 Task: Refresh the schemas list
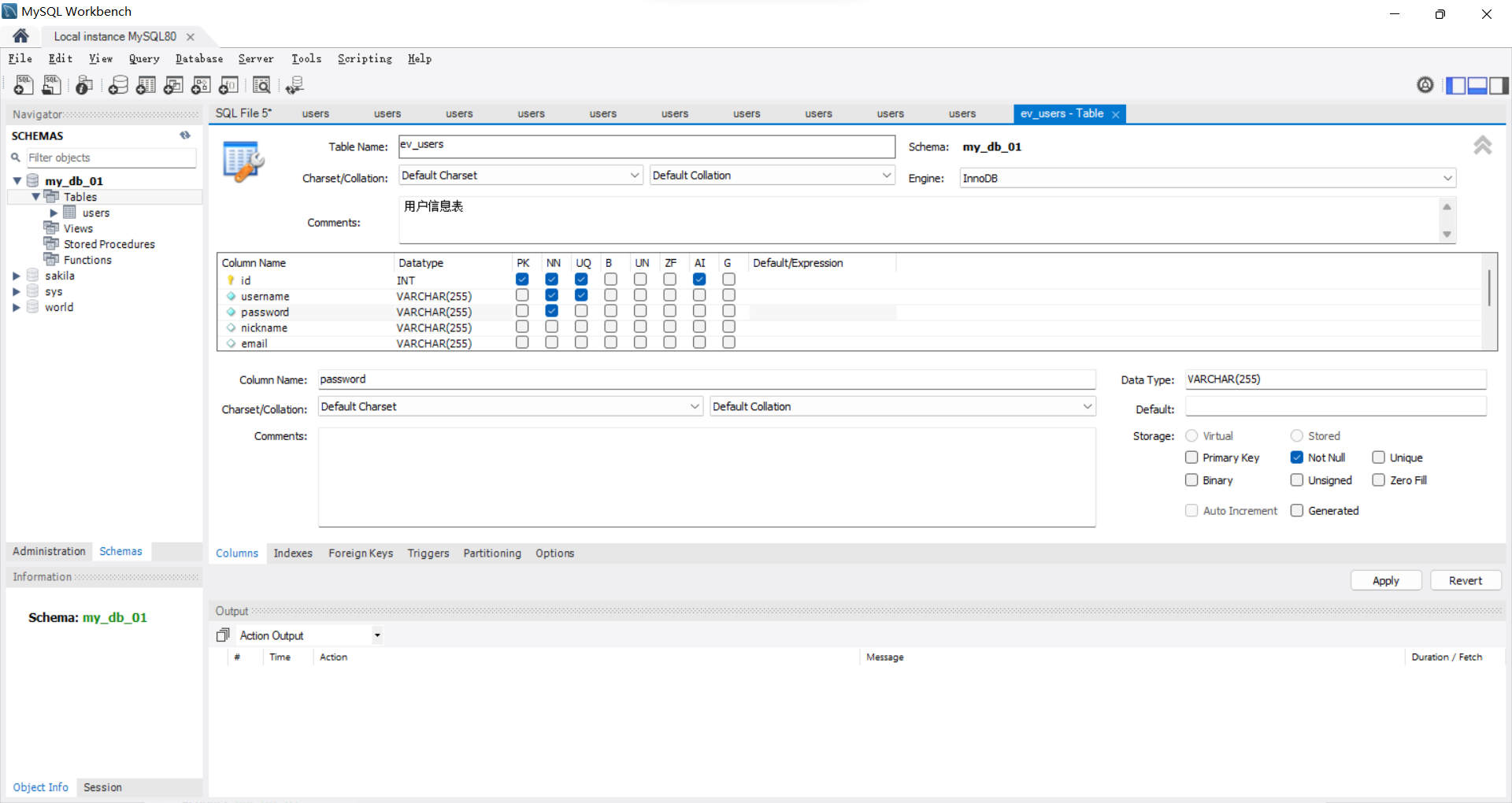click(185, 135)
